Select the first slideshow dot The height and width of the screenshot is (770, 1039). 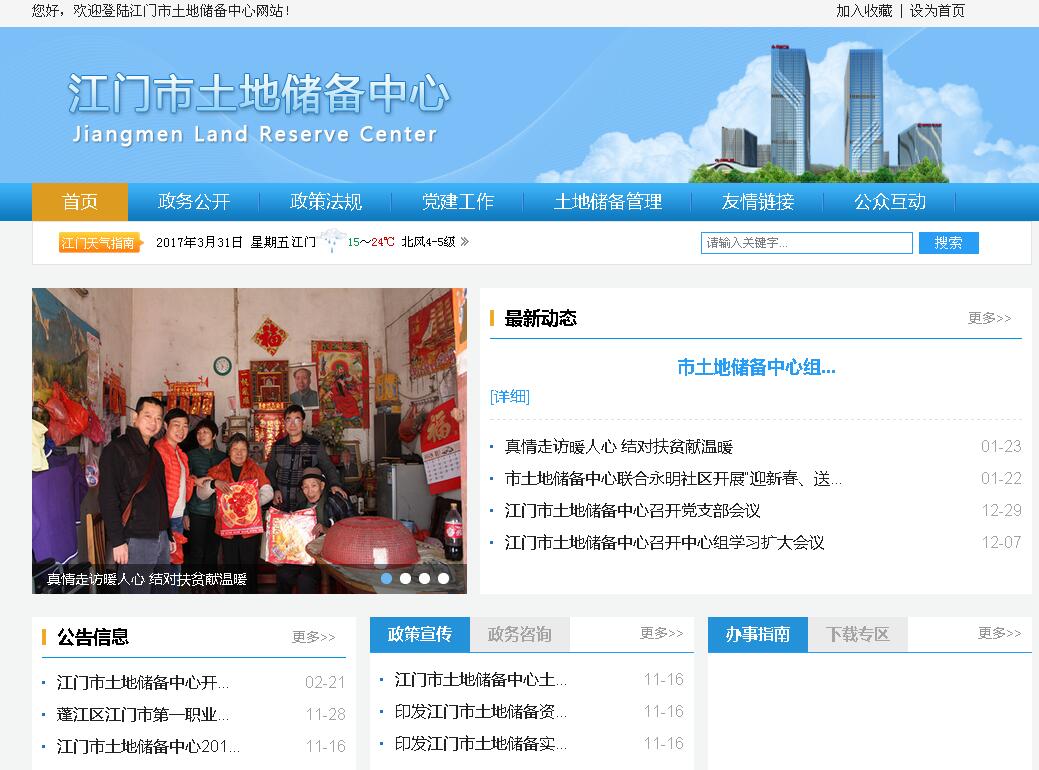point(386,578)
